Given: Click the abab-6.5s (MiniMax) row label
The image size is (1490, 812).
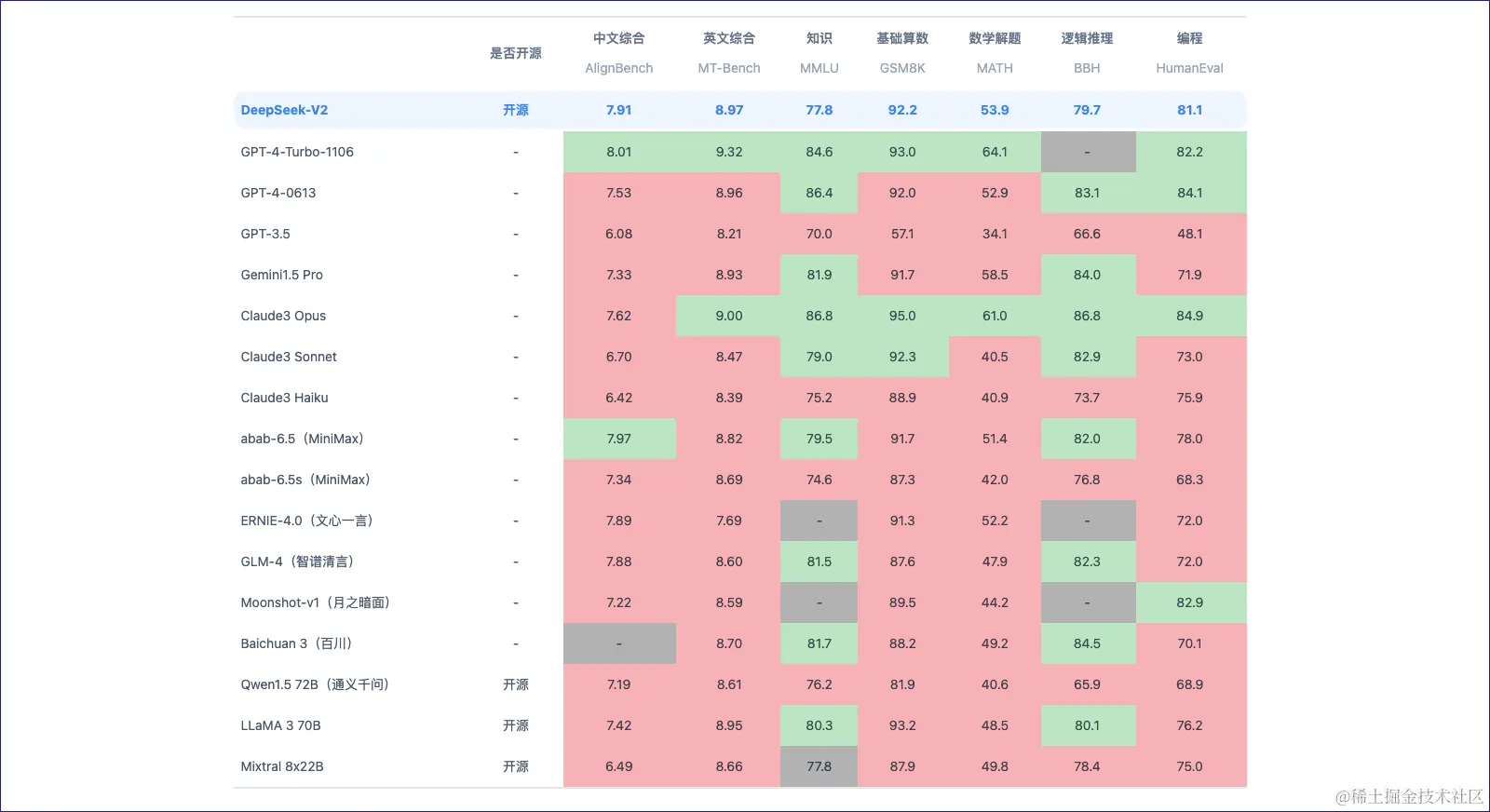Looking at the screenshot, I should 305,480.
